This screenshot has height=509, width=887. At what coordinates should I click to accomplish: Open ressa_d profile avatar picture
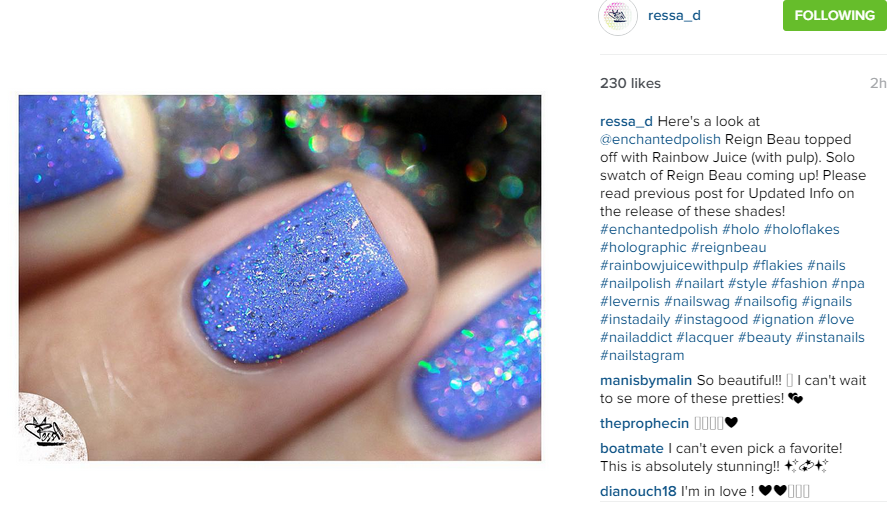tap(618, 16)
